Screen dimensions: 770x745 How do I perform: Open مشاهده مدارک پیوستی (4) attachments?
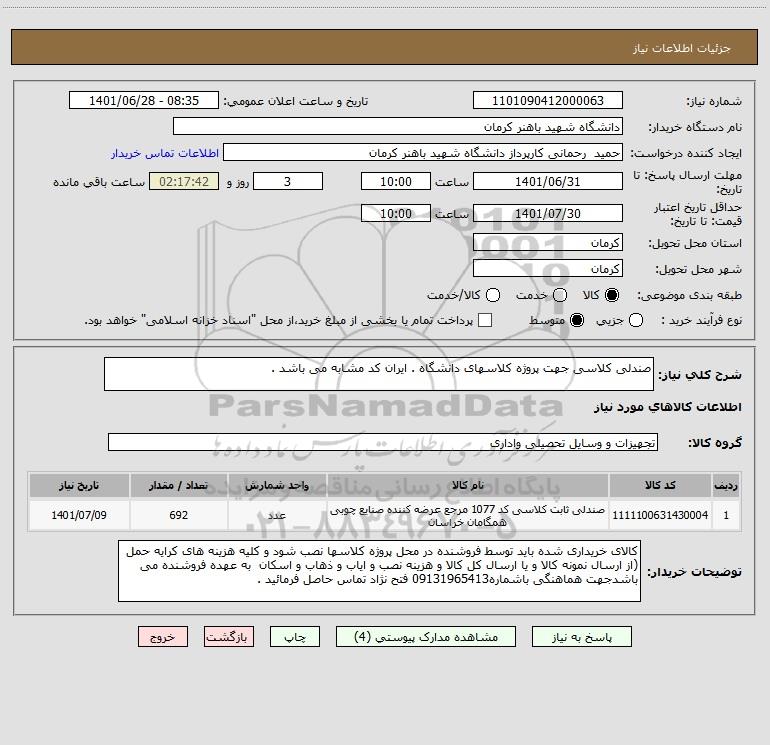[426, 637]
